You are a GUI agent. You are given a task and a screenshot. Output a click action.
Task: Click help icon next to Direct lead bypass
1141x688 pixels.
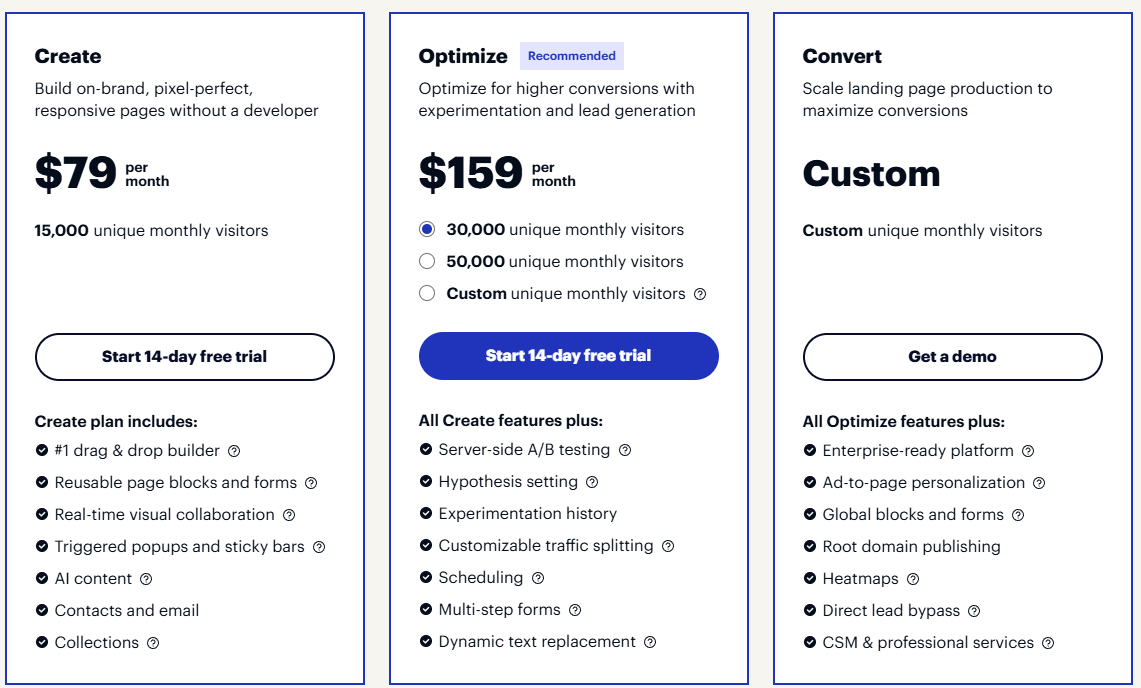pos(974,611)
